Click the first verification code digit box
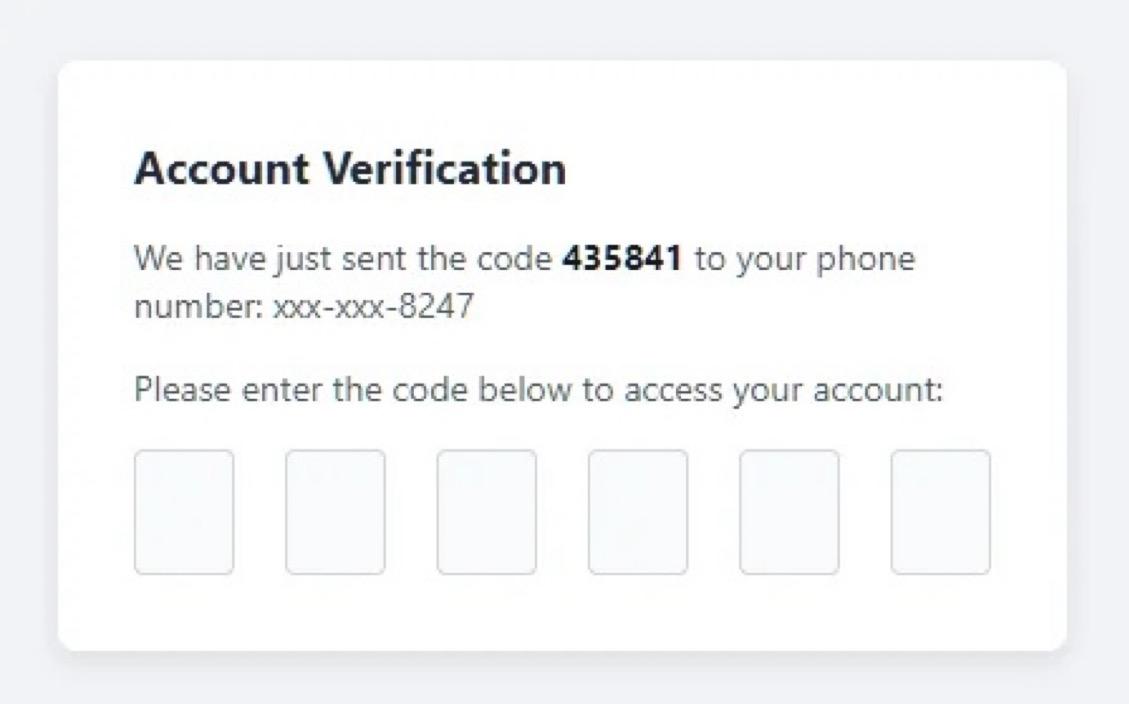This screenshot has height=704, width=1129. [x=184, y=512]
